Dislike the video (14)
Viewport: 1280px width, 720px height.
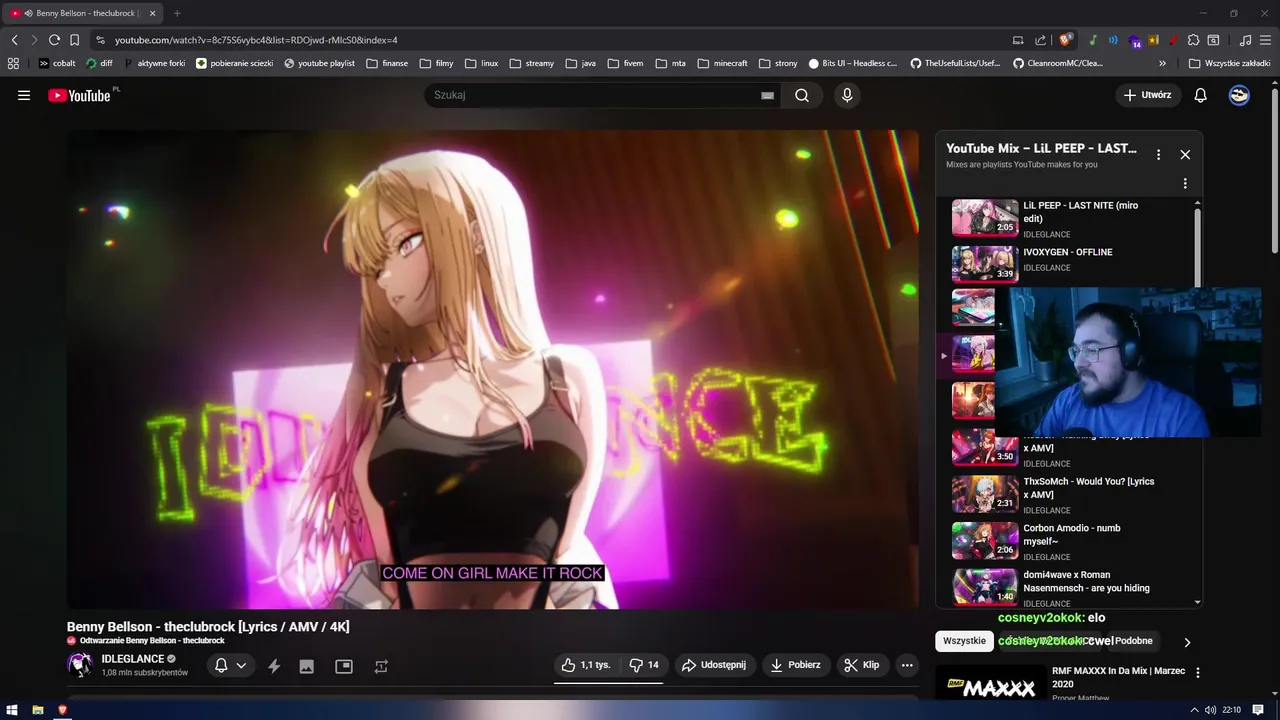click(643, 665)
